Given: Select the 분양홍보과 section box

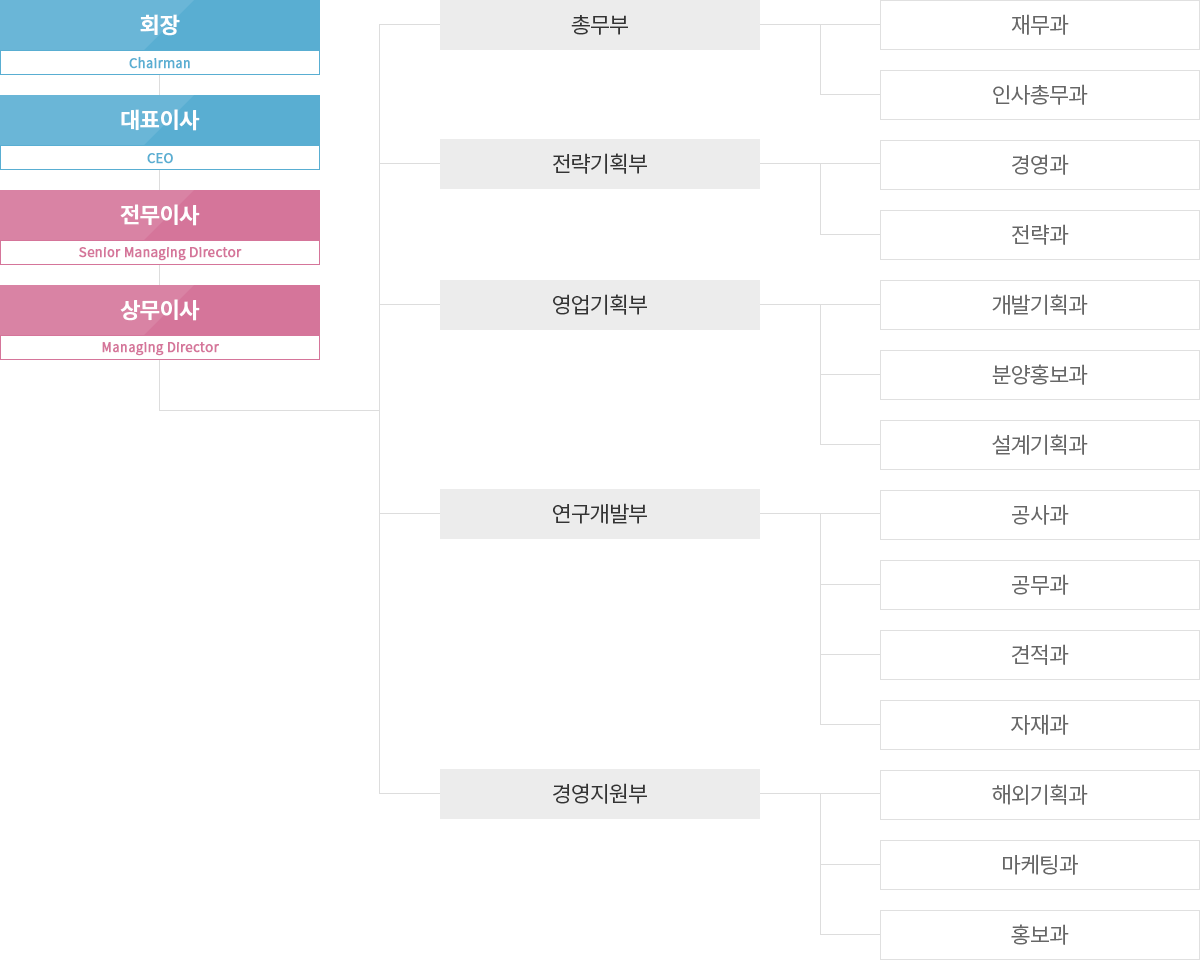Looking at the screenshot, I should [1040, 375].
